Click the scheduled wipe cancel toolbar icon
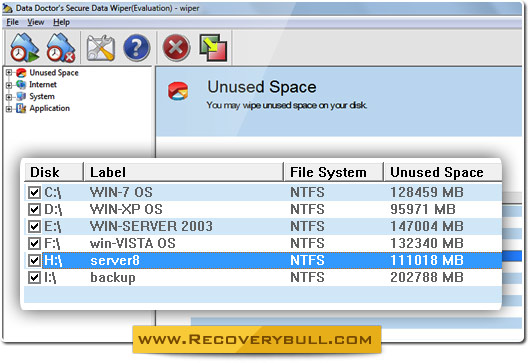The image size is (528, 363). tap(61, 47)
